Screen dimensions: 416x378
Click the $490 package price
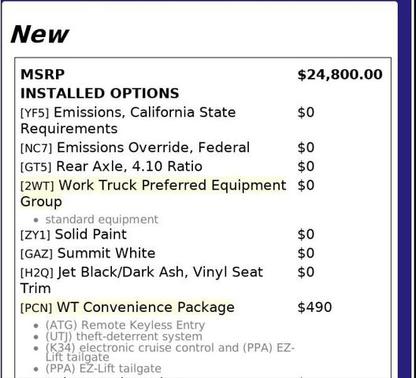point(314,307)
